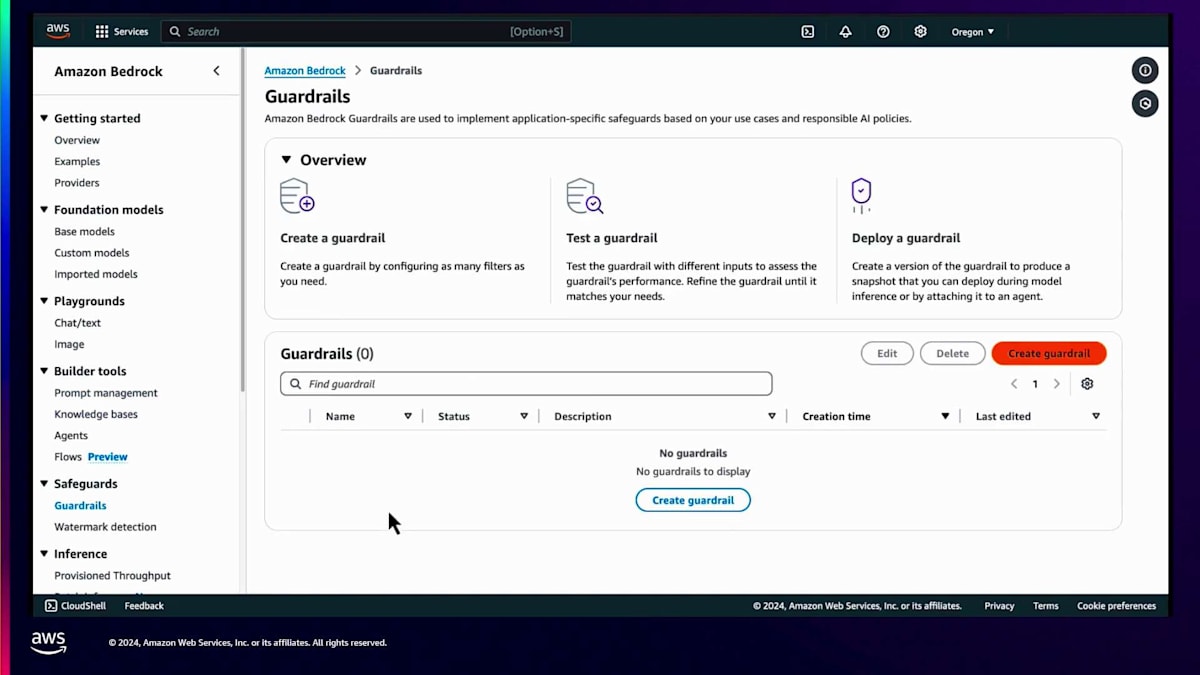Collapse the Amazon Bedrock sidebar
The height and width of the screenshot is (675, 1200).
[x=217, y=71]
